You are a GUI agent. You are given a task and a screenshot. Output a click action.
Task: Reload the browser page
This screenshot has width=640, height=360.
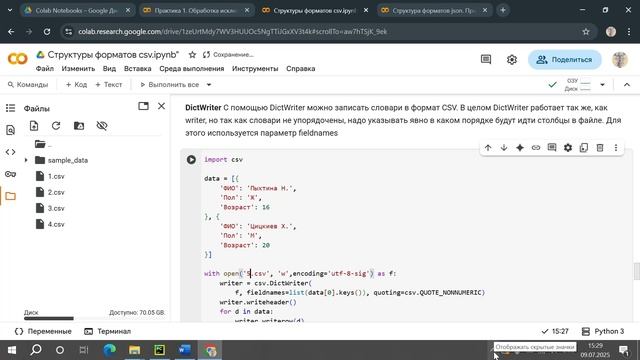click(47, 31)
